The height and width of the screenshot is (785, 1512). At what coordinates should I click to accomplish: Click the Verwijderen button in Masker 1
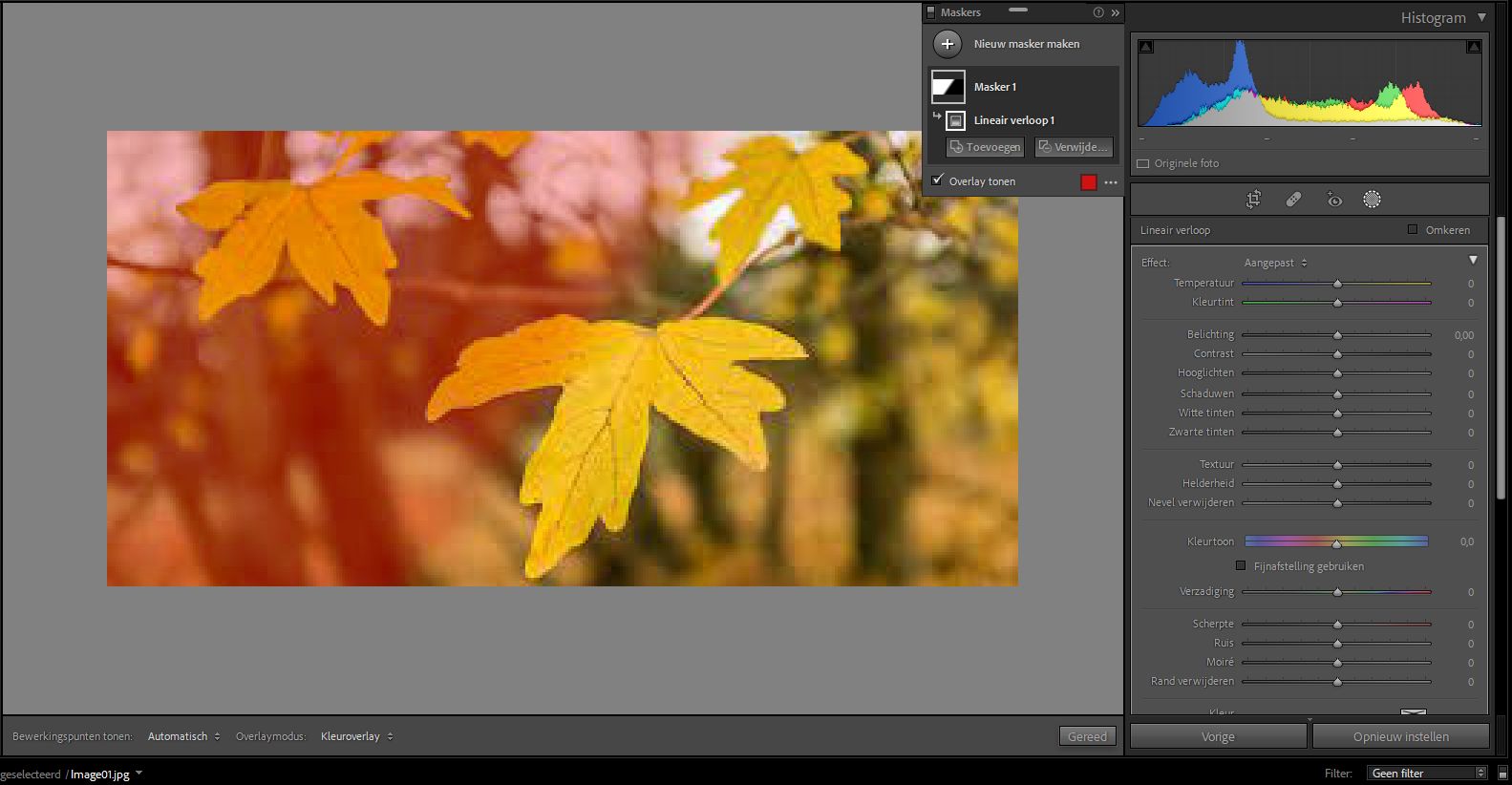1074,147
